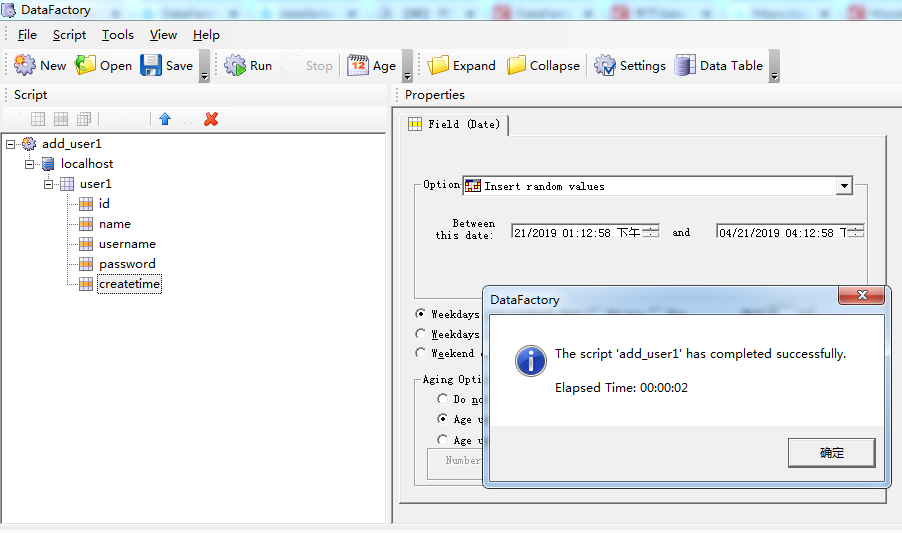Image resolution: width=902 pixels, height=533 pixels.
Task: Select the second Weekdays radio button
Action: click(x=421, y=333)
